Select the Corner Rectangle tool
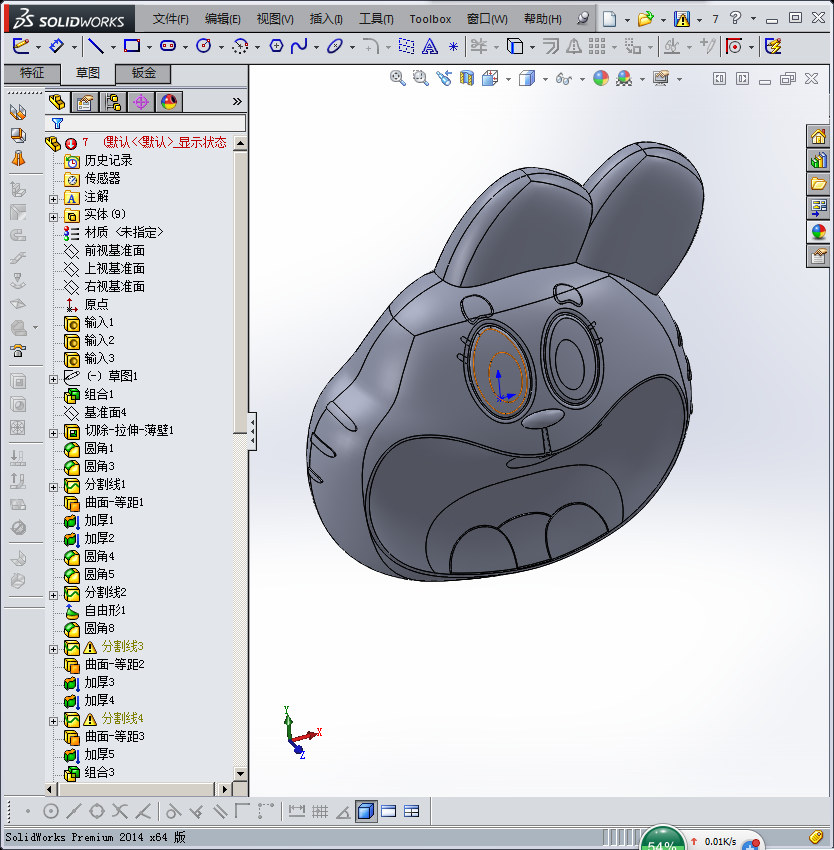The width and height of the screenshot is (834, 850). (132, 46)
